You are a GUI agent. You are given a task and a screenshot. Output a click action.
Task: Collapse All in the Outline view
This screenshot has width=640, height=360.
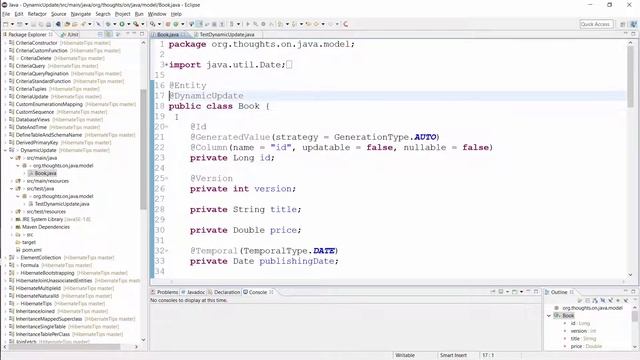point(587,300)
